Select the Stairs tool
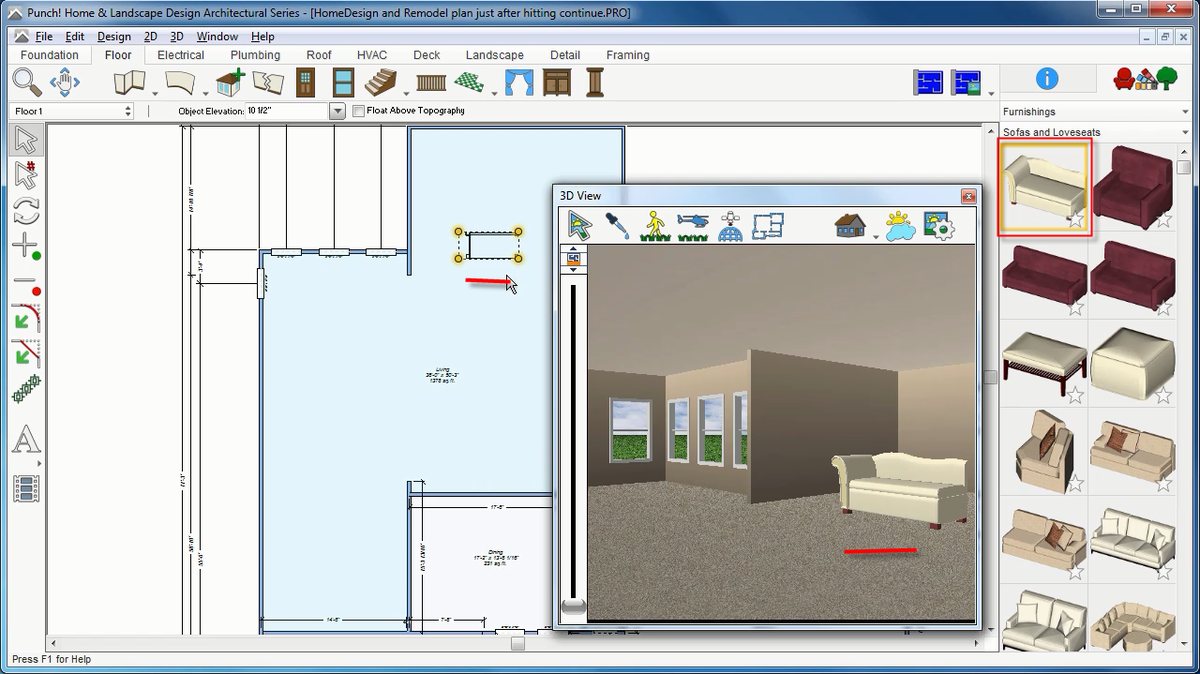 (380, 82)
